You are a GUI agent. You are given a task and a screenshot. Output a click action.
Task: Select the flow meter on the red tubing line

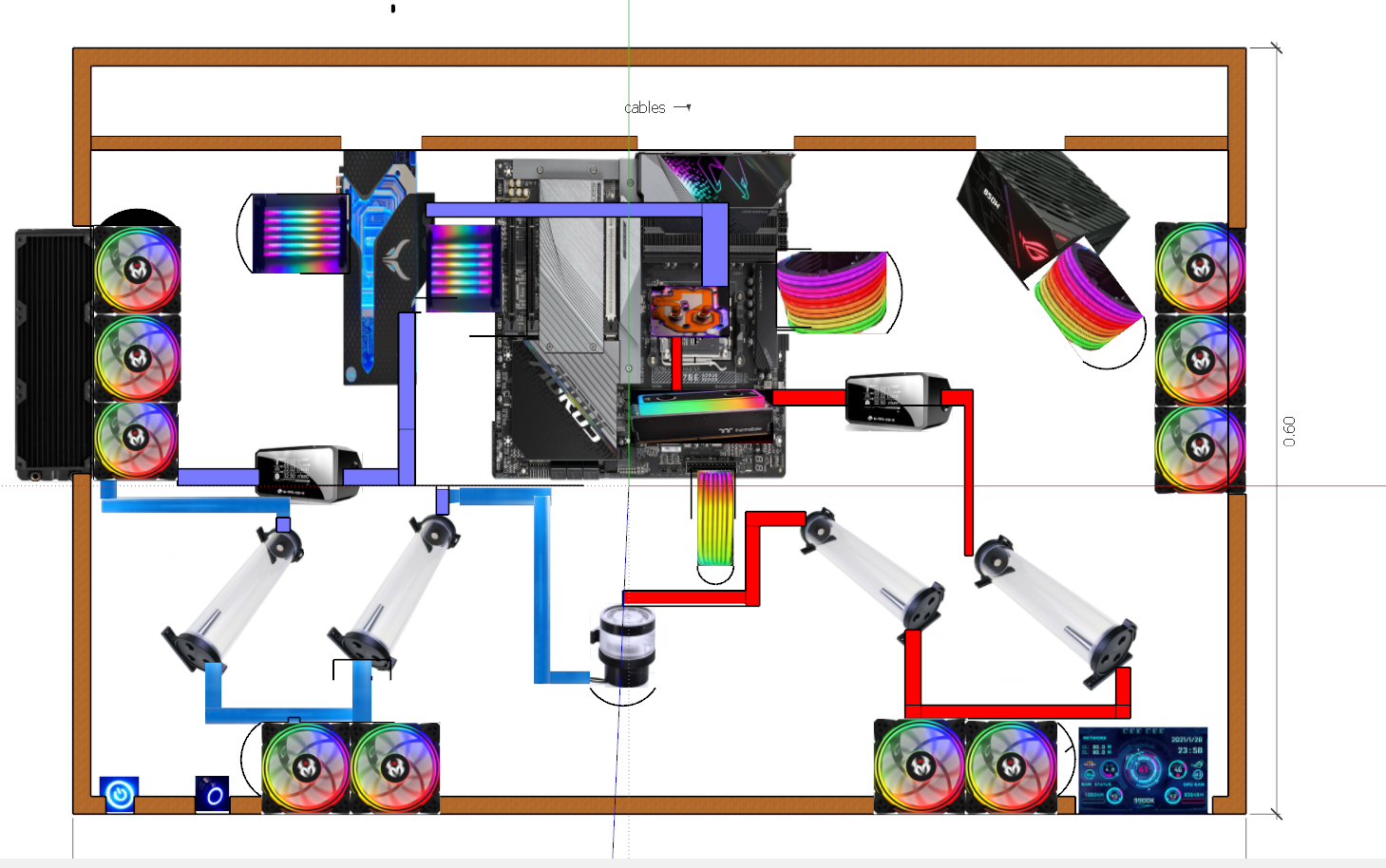point(897,402)
